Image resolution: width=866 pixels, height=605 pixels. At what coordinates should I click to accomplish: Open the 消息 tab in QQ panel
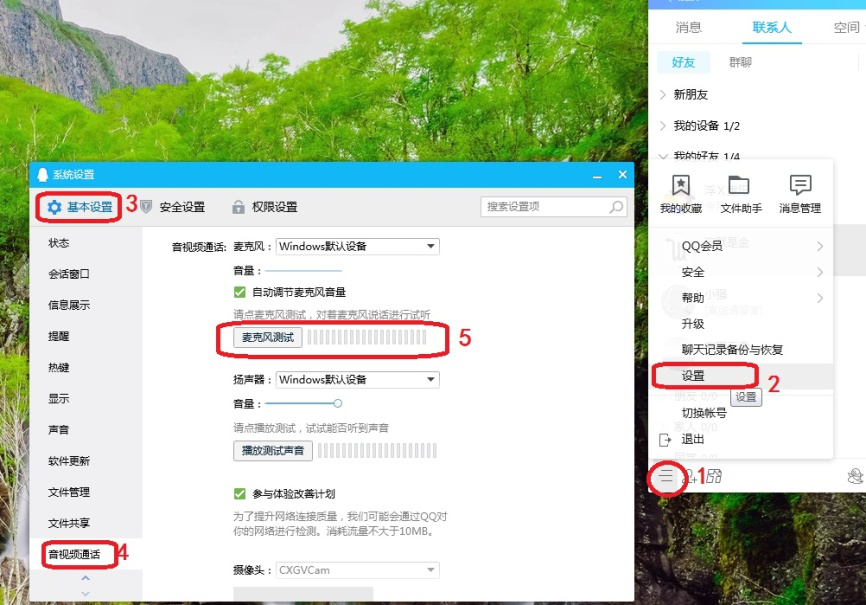689,27
